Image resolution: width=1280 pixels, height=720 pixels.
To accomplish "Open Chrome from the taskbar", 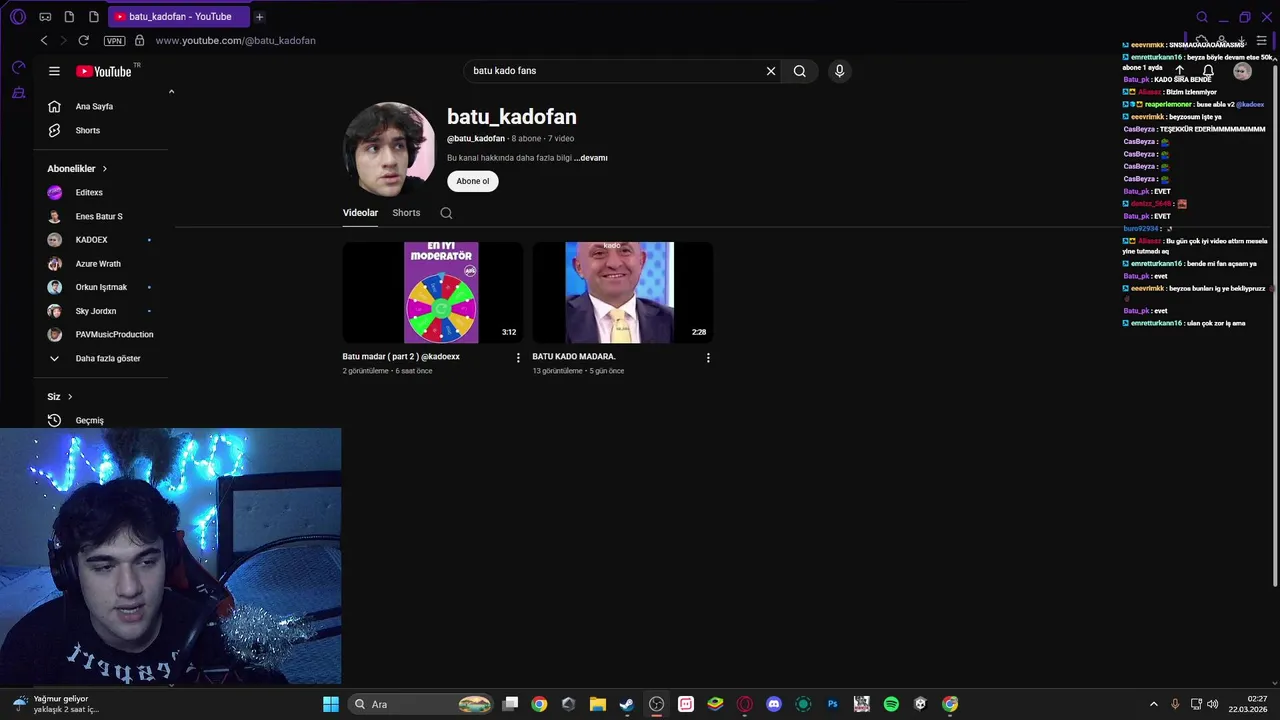I will [539, 704].
